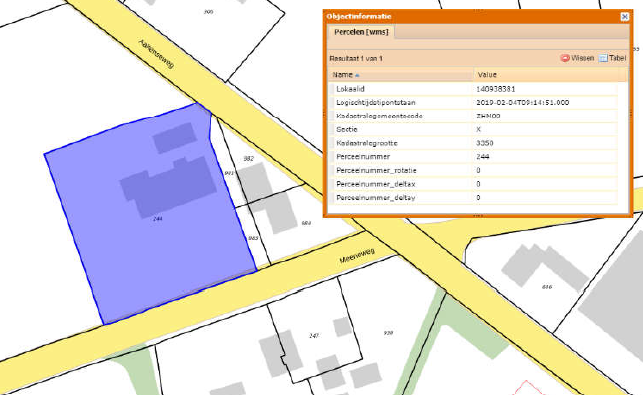Select the Percelen [wms] tab
643x395 pixels.
tap(361, 32)
